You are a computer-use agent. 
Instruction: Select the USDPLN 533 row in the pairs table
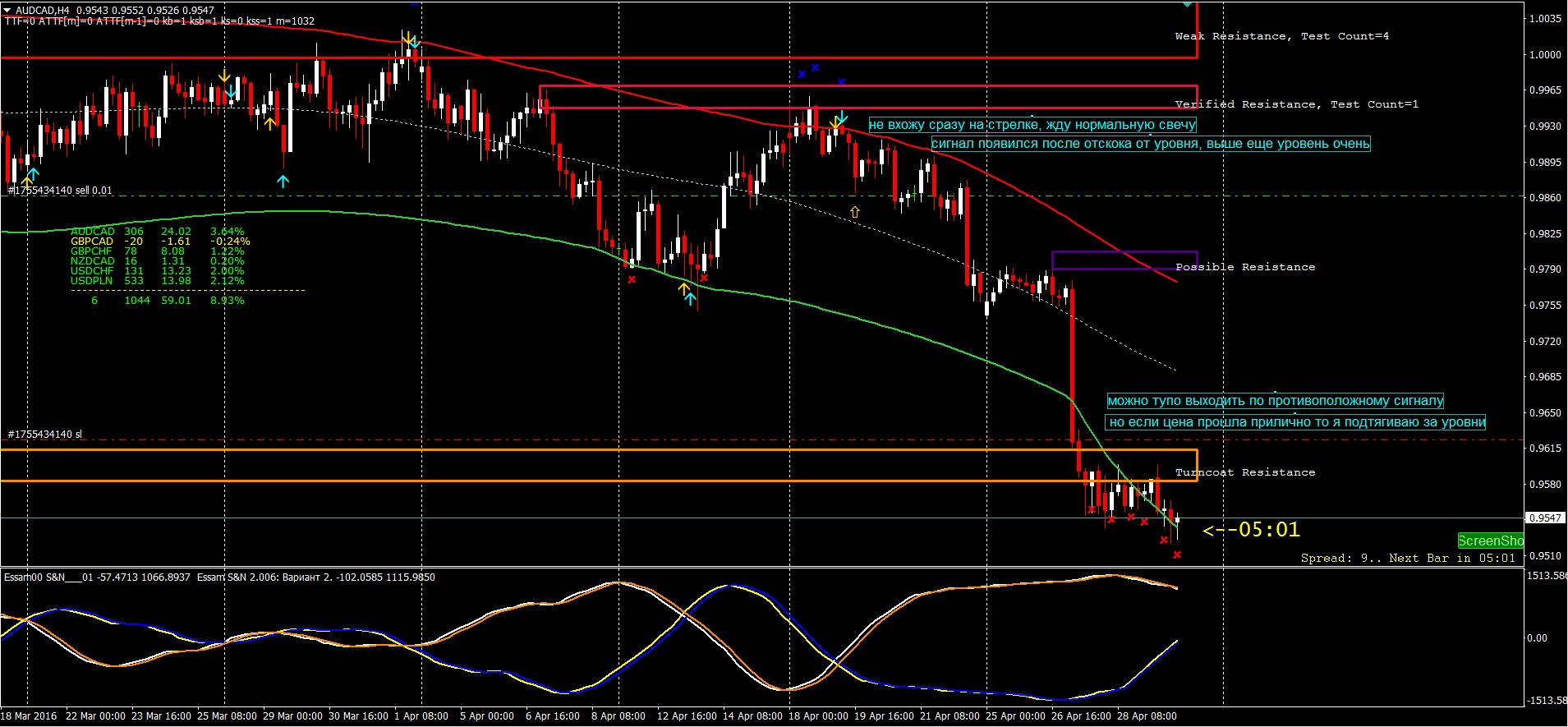point(157,281)
